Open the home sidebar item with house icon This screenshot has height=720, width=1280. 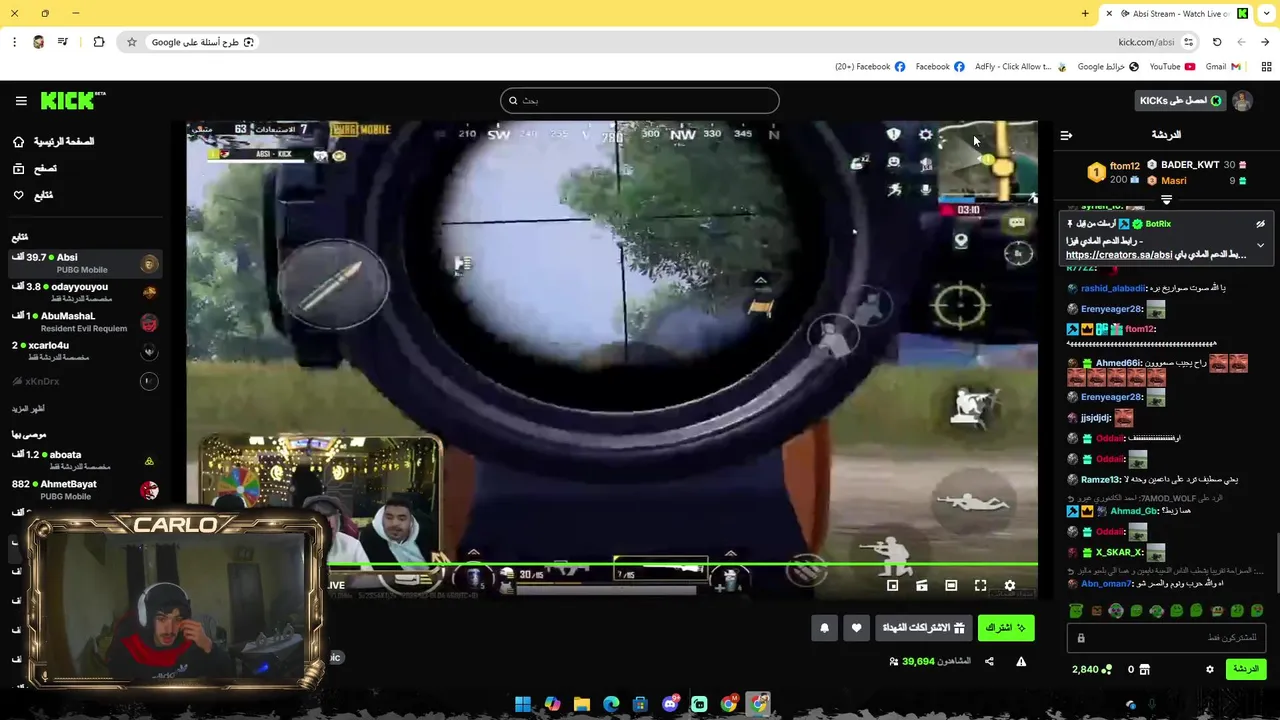click(x=54, y=142)
